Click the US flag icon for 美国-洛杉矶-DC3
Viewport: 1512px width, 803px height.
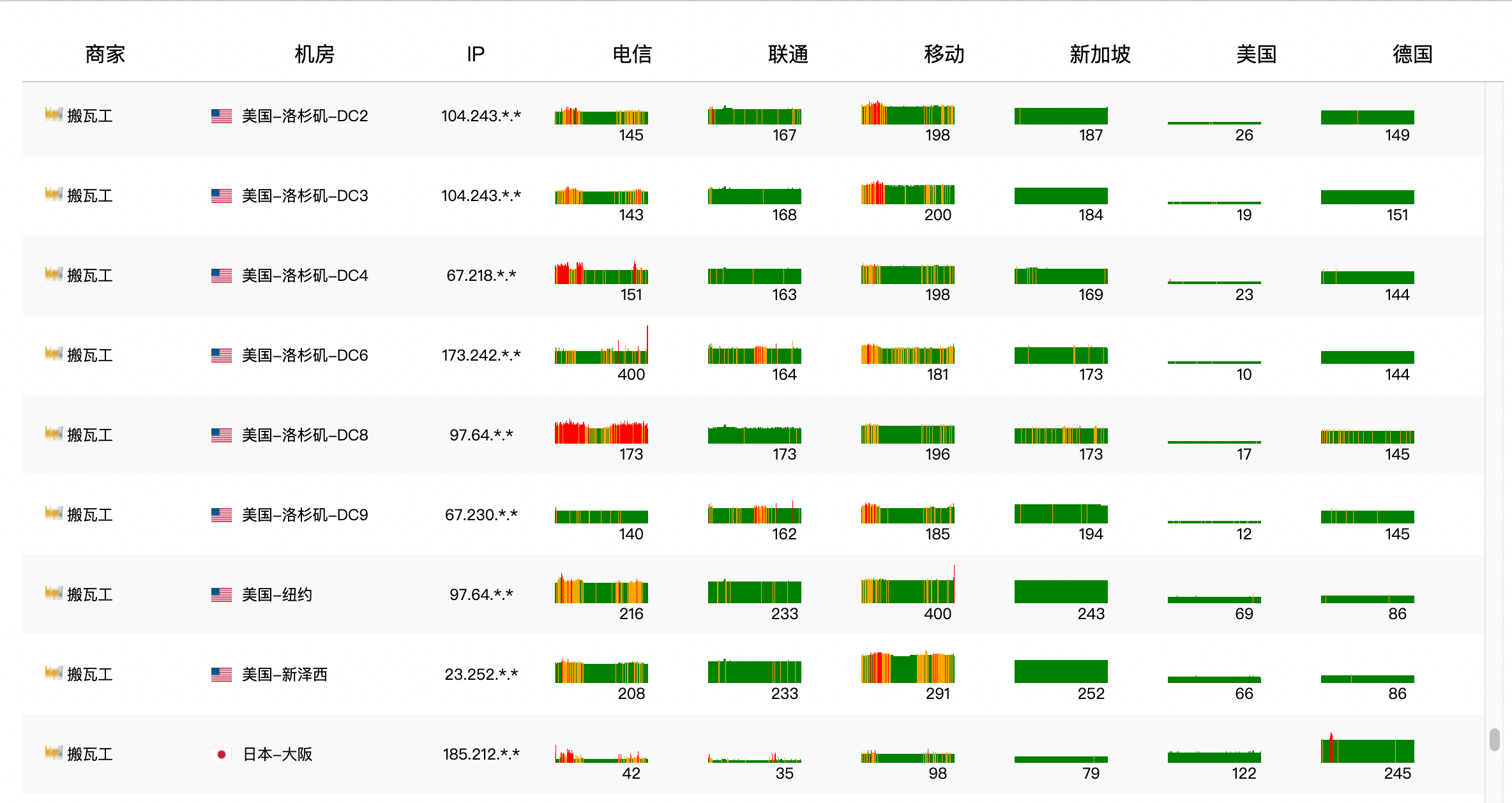pos(222,196)
